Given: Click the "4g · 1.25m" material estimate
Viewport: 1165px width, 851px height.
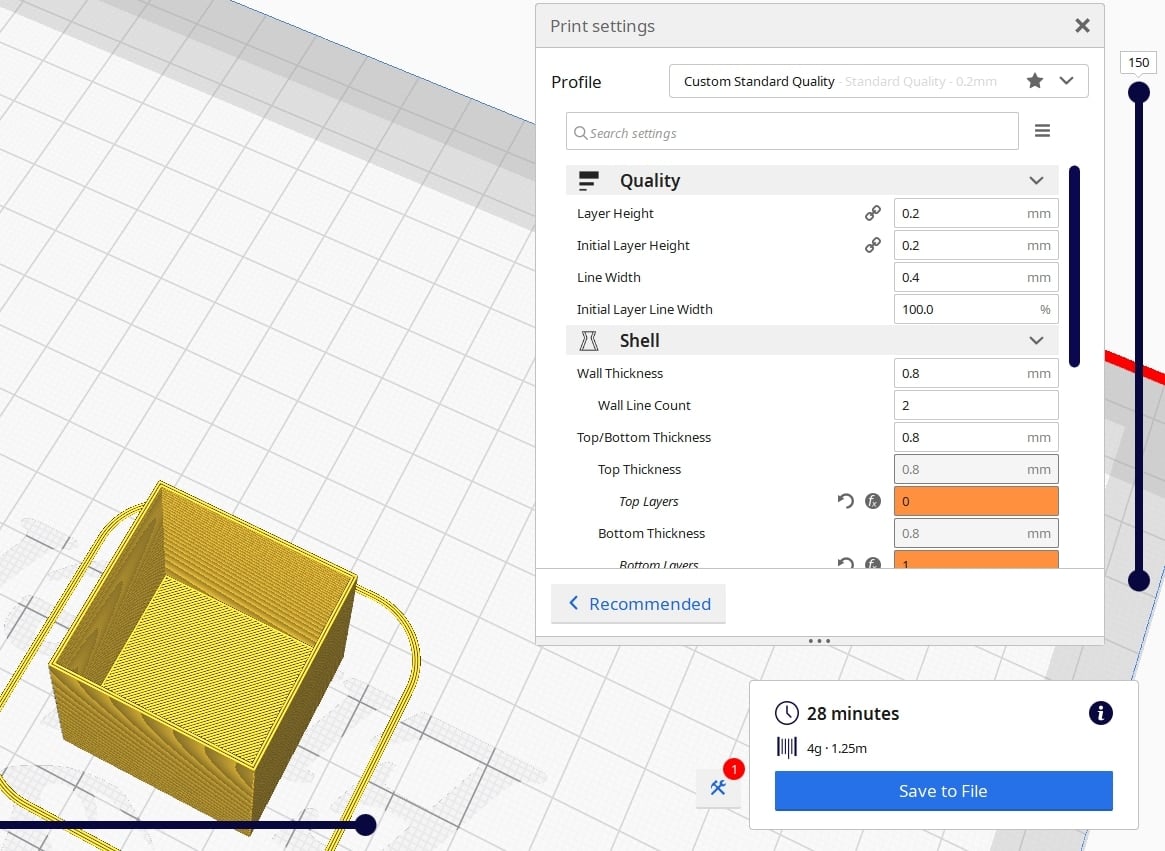Looking at the screenshot, I should (x=837, y=748).
